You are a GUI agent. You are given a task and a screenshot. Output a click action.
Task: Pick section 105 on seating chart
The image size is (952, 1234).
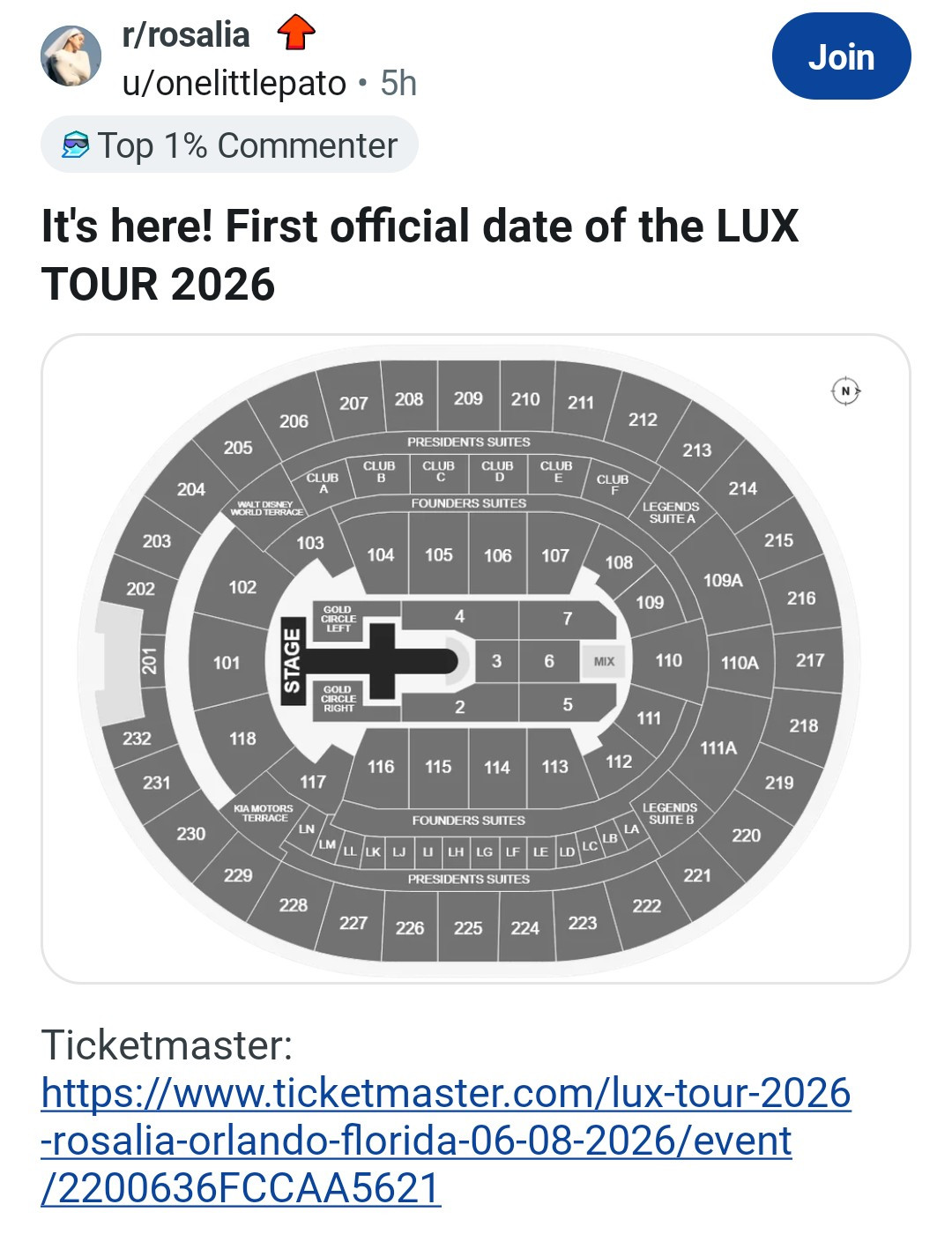pyautogui.click(x=439, y=555)
